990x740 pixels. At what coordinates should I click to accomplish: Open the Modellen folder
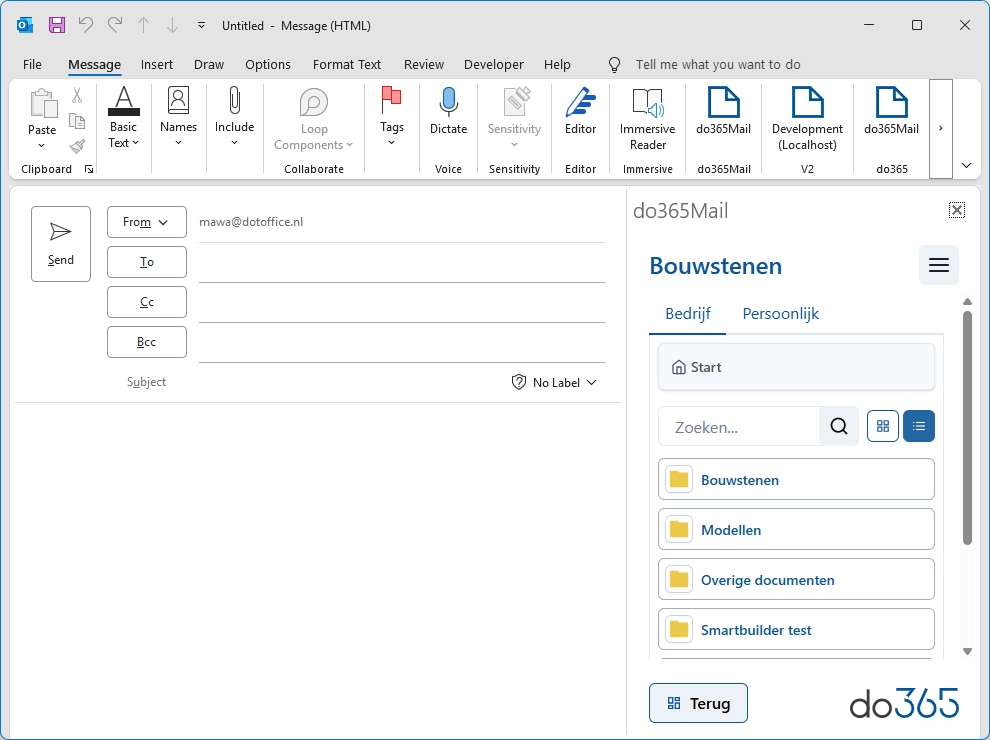point(796,529)
